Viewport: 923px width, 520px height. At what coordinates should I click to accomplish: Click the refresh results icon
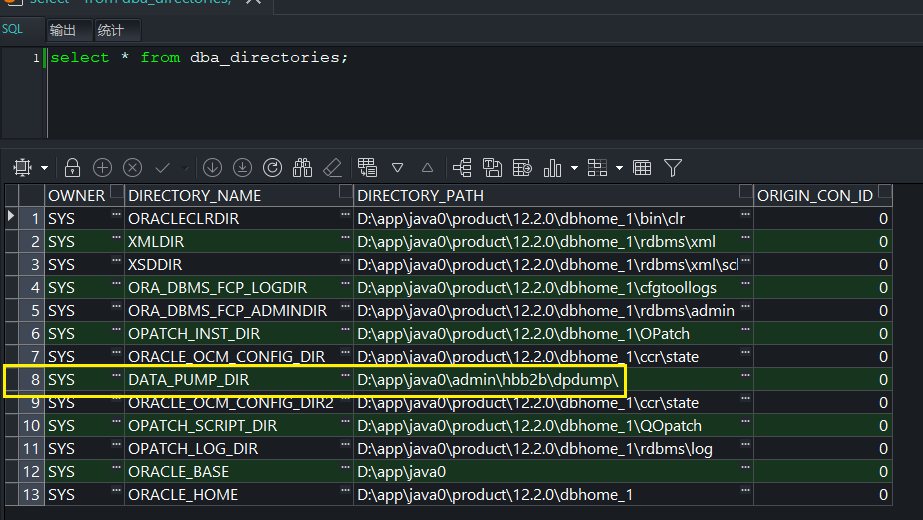(272, 167)
